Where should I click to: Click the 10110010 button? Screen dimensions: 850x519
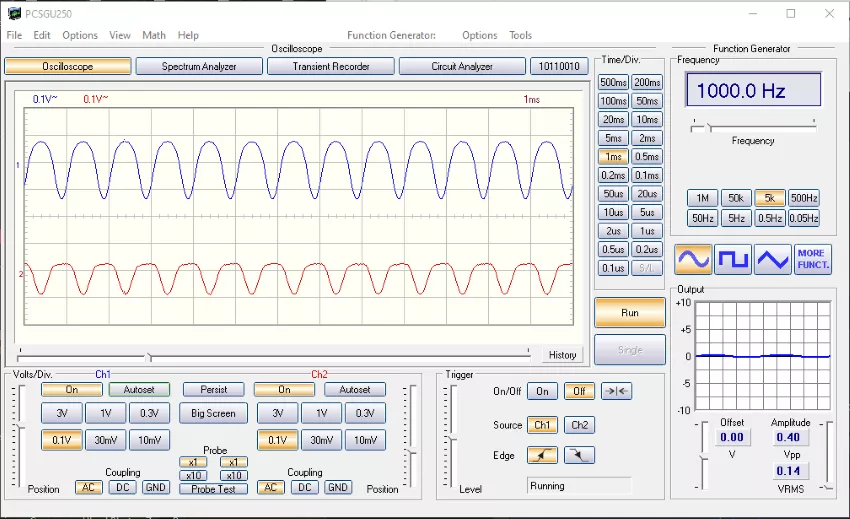click(559, 66)
